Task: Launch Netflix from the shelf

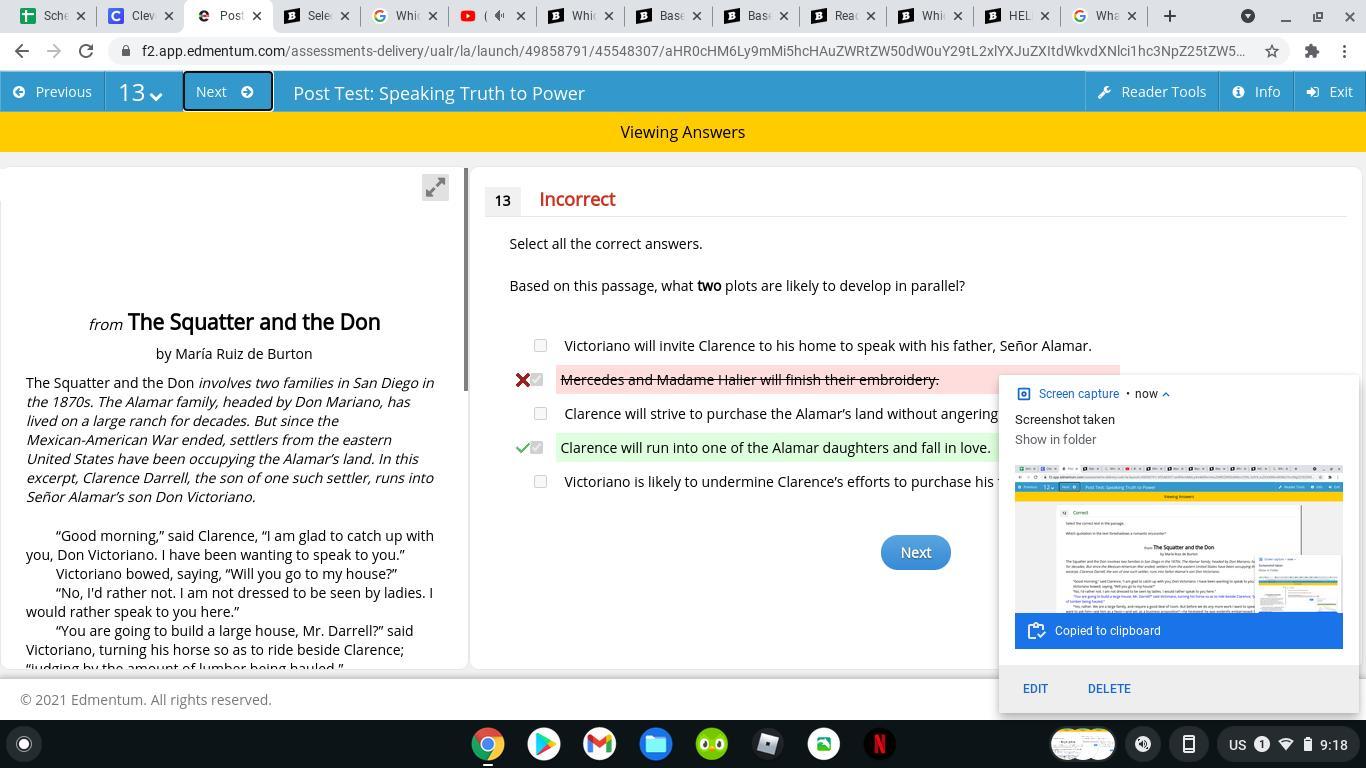Action: tap(880, 744)
